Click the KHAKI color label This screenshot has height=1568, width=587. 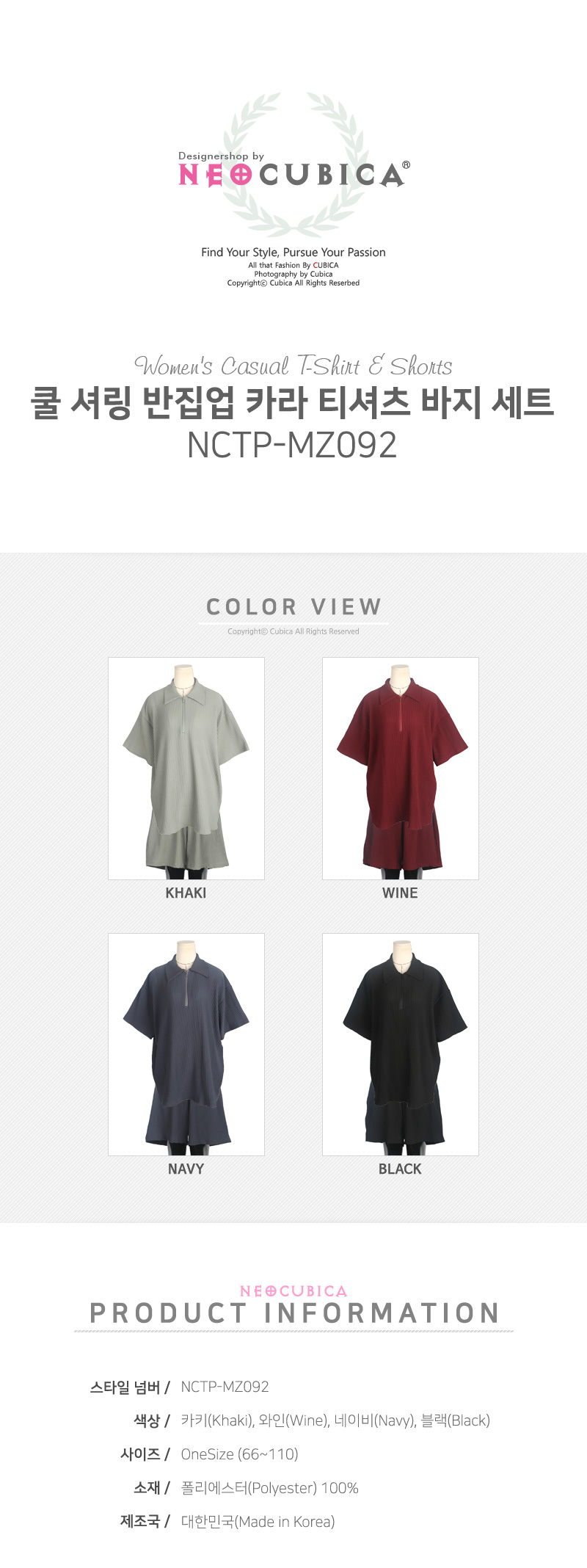(x=186, y=893)
